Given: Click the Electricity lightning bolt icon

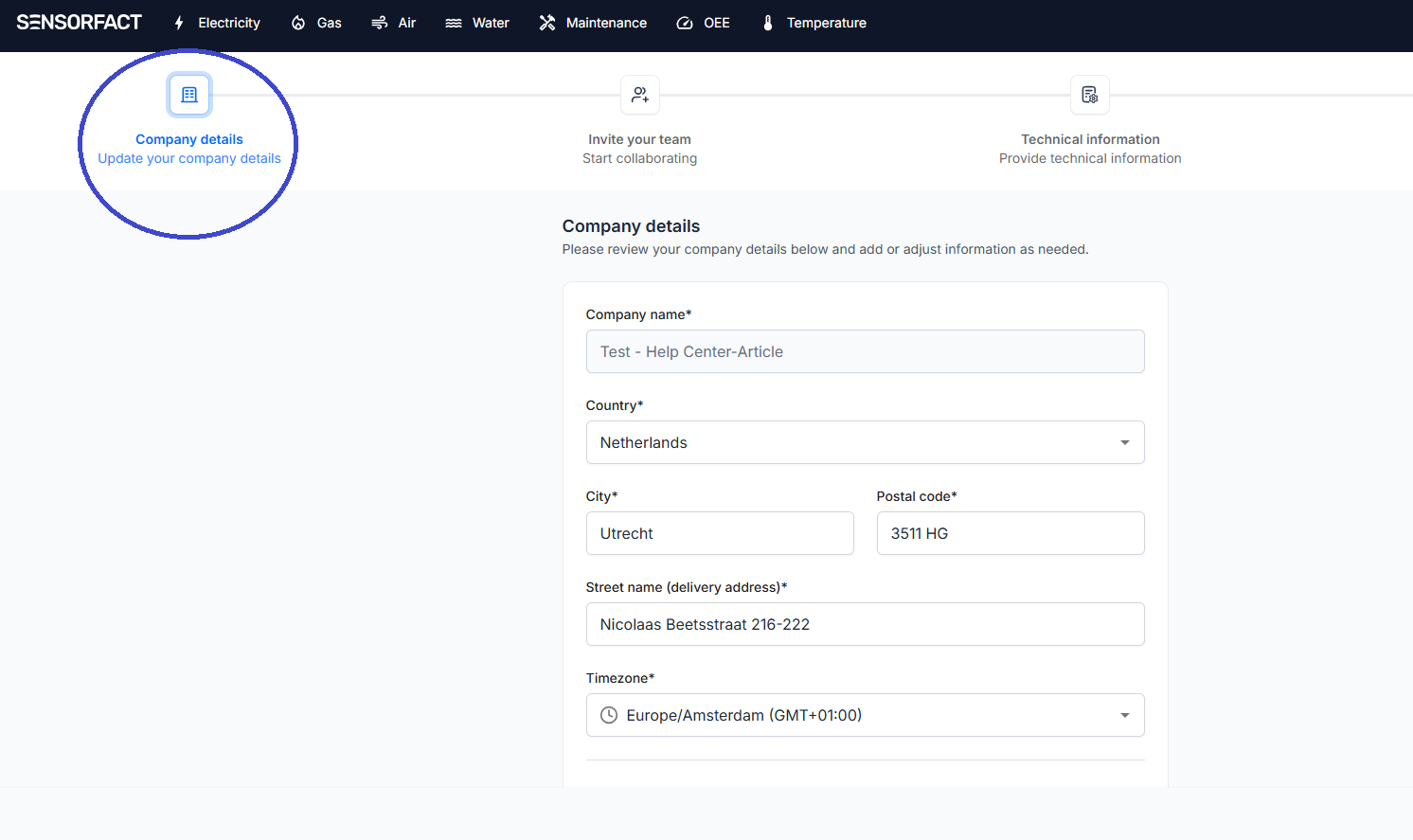Looking at the screenshot, I should 179,23.
